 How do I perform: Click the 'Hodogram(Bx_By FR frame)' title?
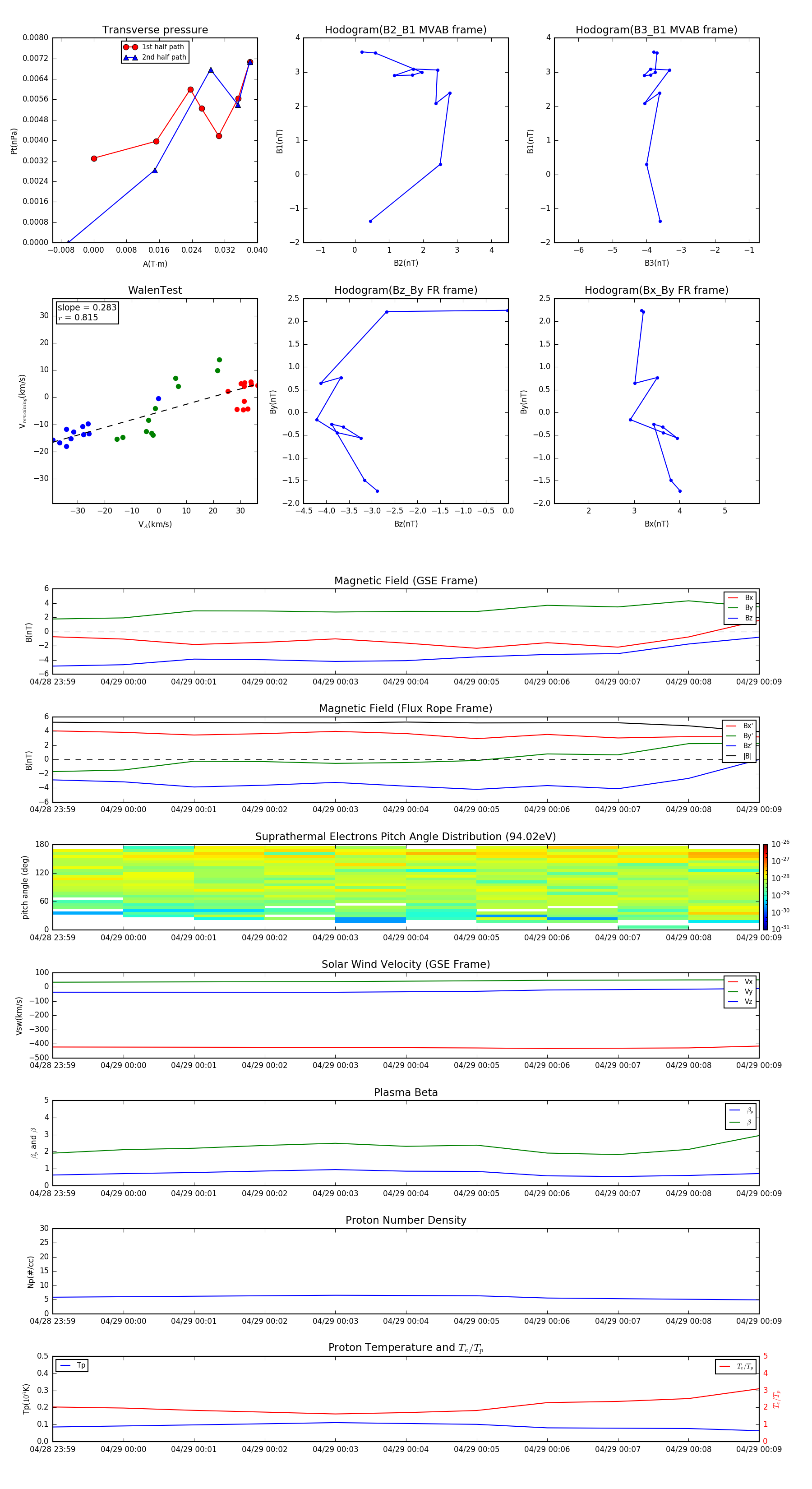pyautogui.click(x=656, y=290)
